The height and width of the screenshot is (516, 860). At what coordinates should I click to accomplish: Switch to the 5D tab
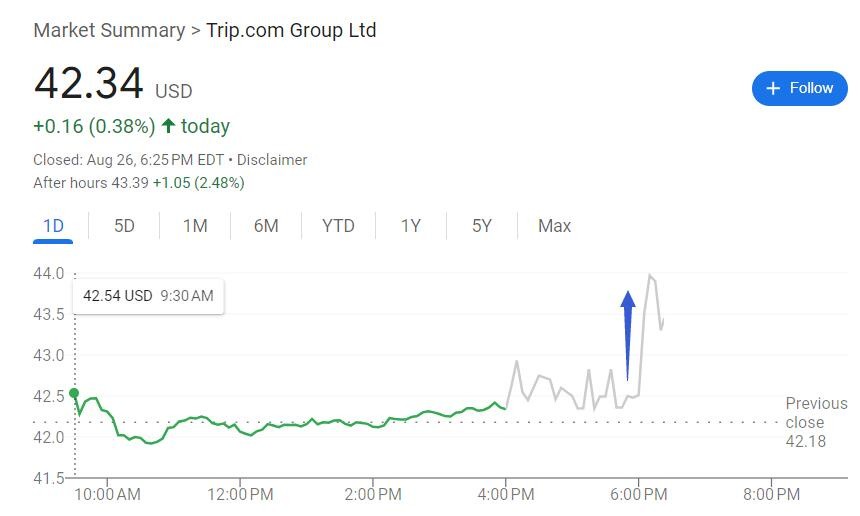124,226
